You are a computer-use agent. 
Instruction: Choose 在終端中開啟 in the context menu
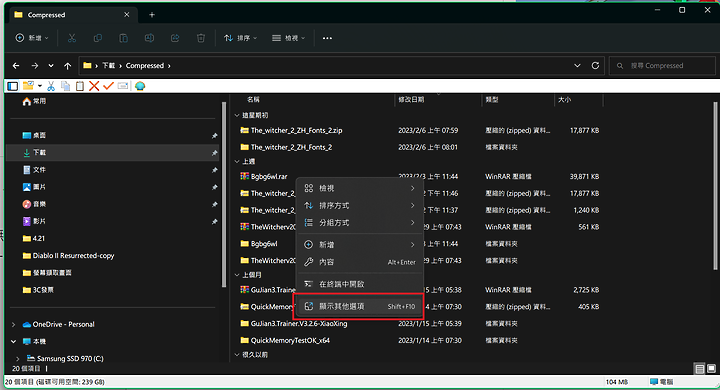[360, 284]
